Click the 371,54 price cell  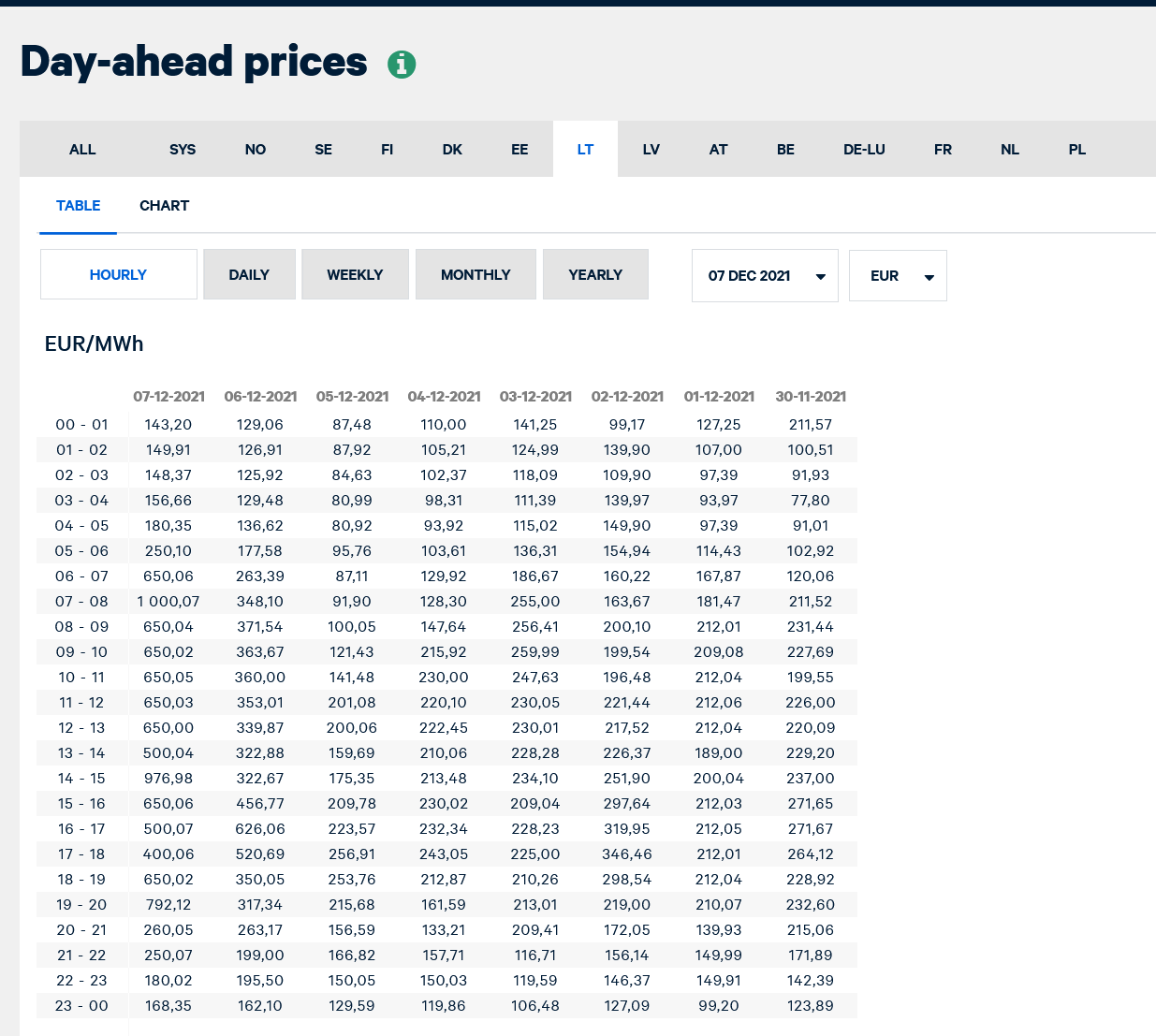pos(260,627)
